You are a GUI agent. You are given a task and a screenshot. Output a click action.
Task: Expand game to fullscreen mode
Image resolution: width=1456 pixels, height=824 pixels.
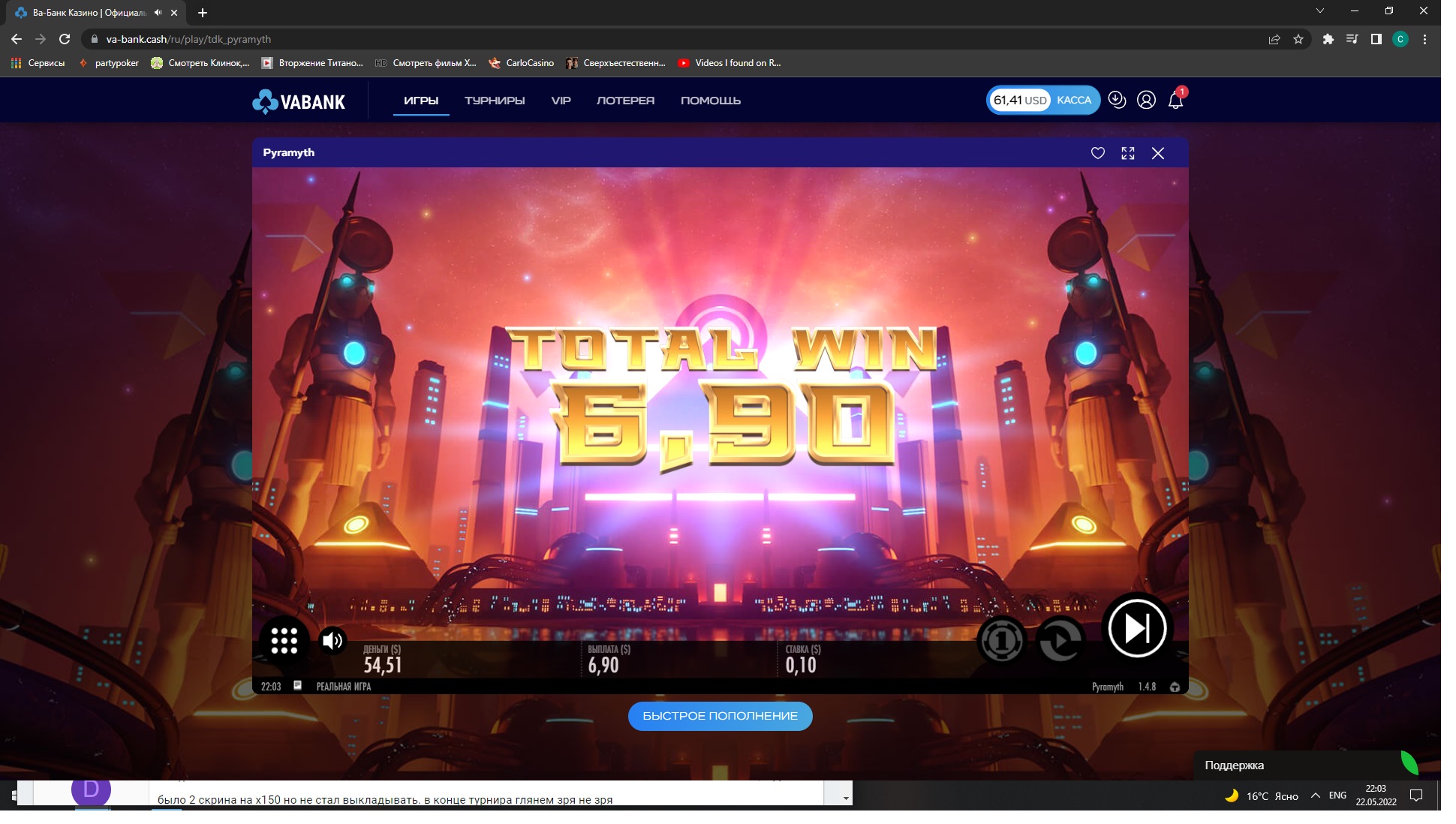[1127, 153]
